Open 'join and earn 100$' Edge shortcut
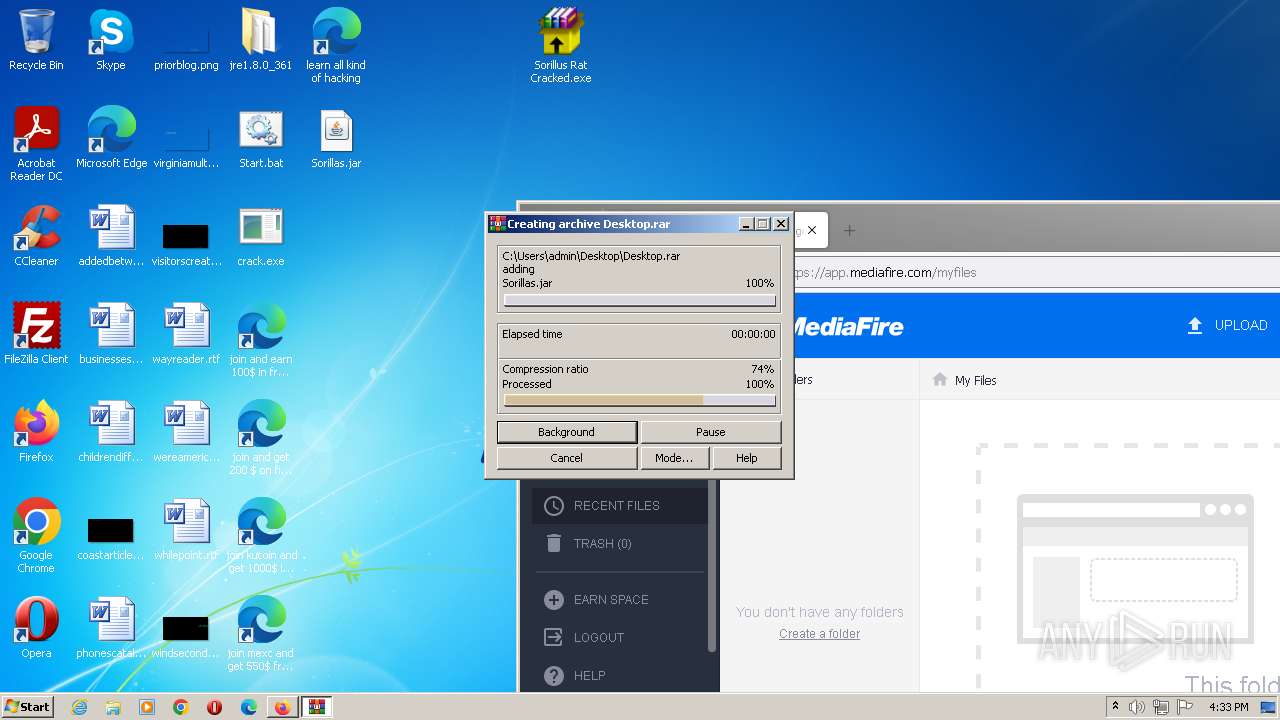1280x720 pixels. click(260, 340)
